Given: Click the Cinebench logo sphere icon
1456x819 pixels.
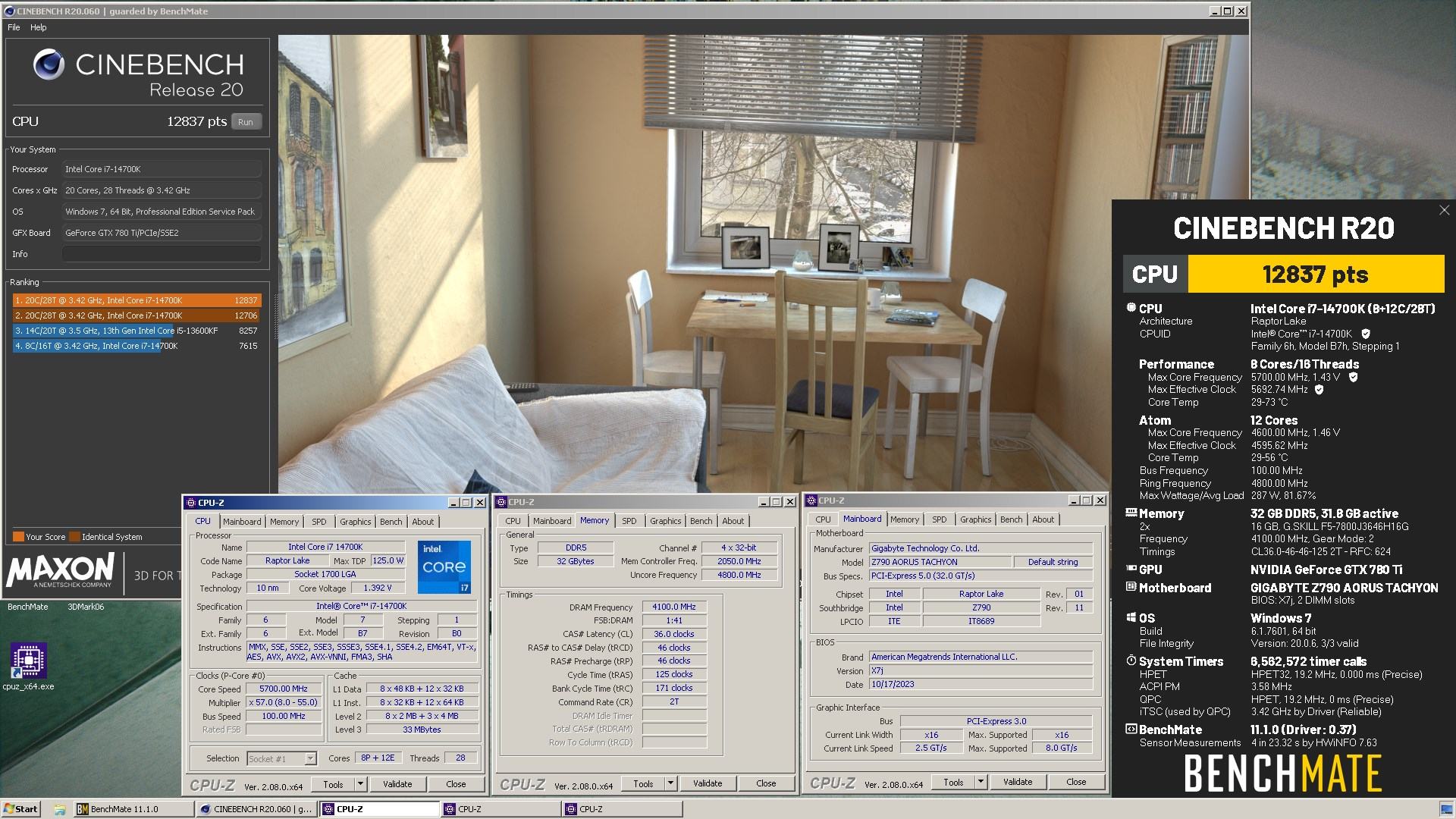Looking at the screenshot, I should [x=49, y=65].
